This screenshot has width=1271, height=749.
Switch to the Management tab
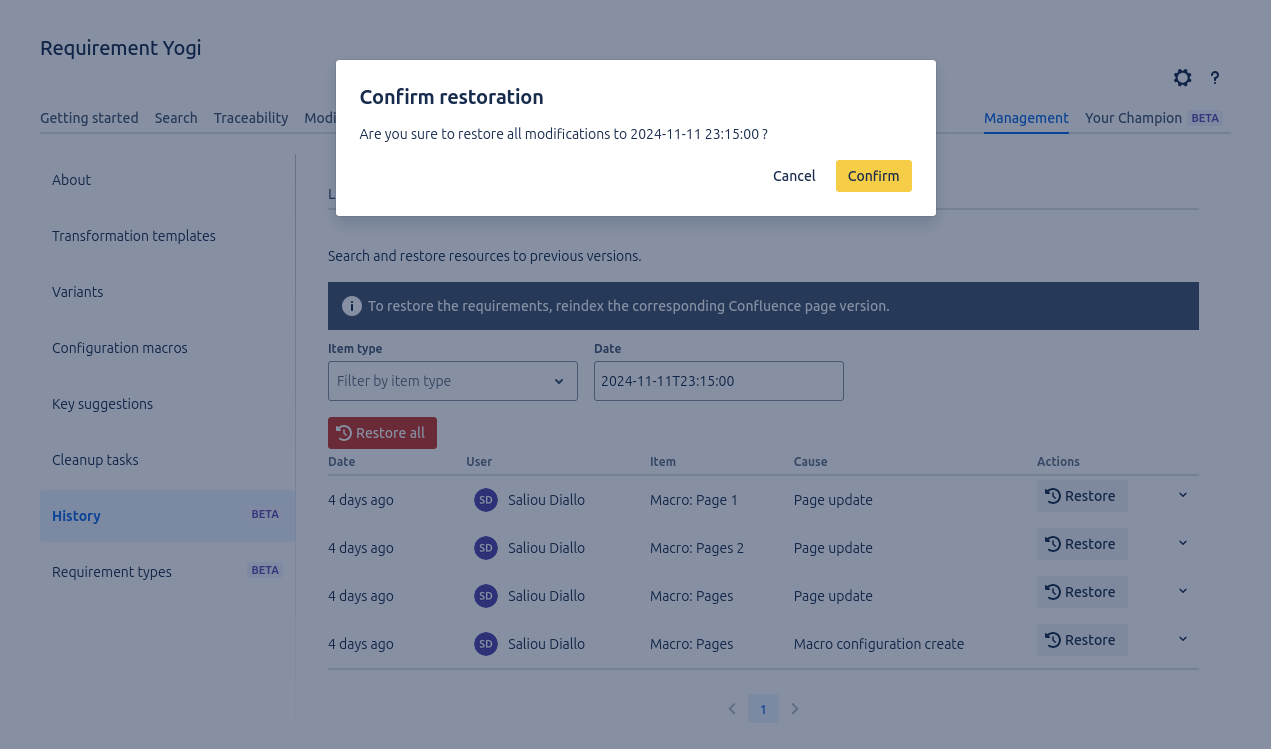tap(1026, 118)
